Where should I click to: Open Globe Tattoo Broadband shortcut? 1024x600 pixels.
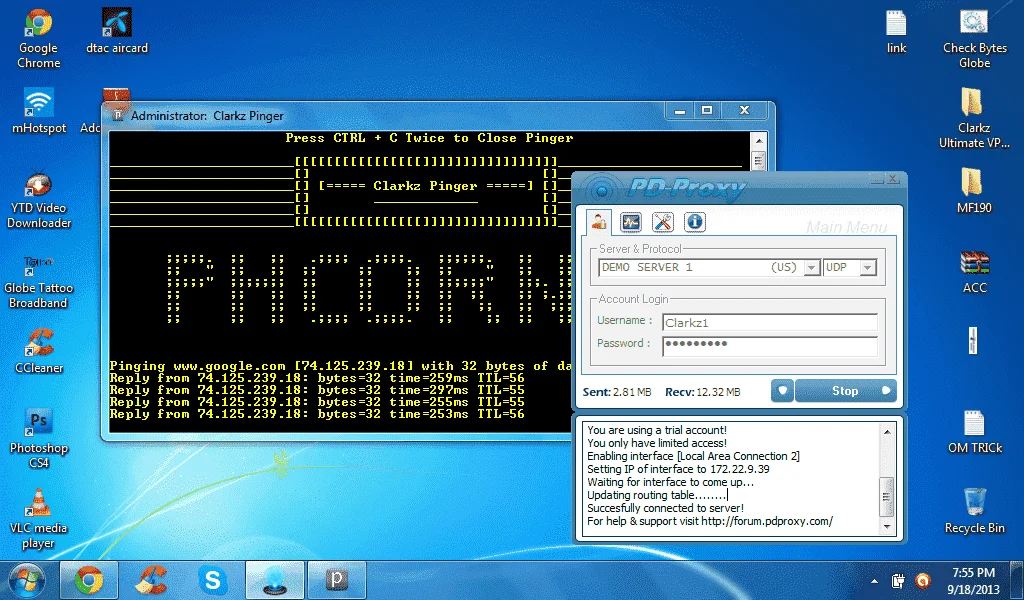(x=39, y=281)
